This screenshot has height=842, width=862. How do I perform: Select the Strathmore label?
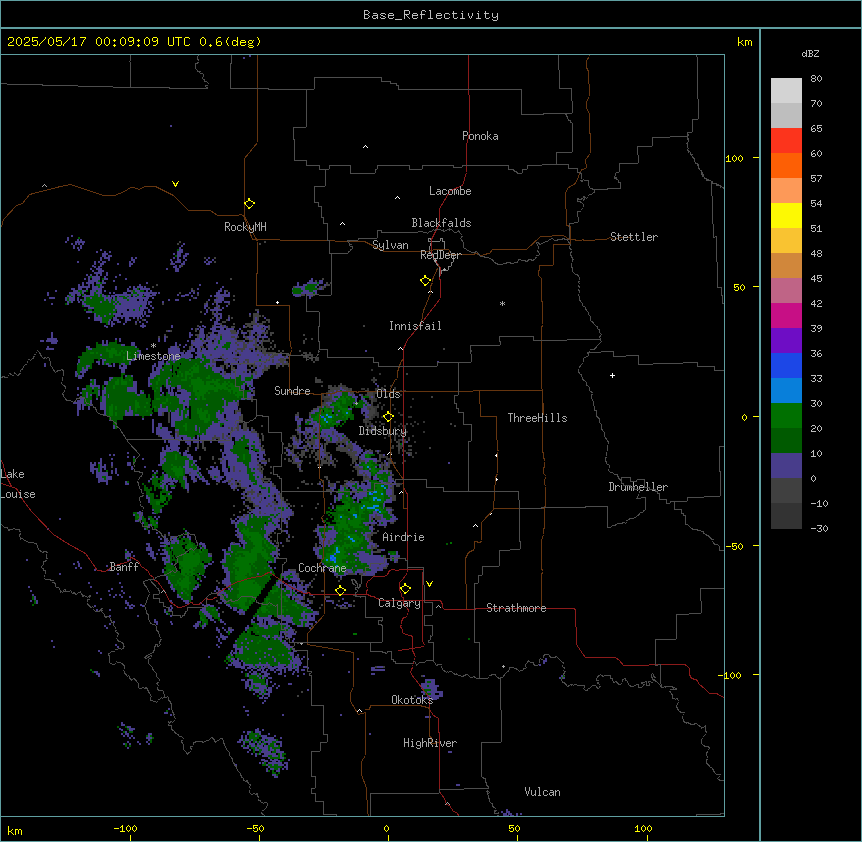click(516, 608)
